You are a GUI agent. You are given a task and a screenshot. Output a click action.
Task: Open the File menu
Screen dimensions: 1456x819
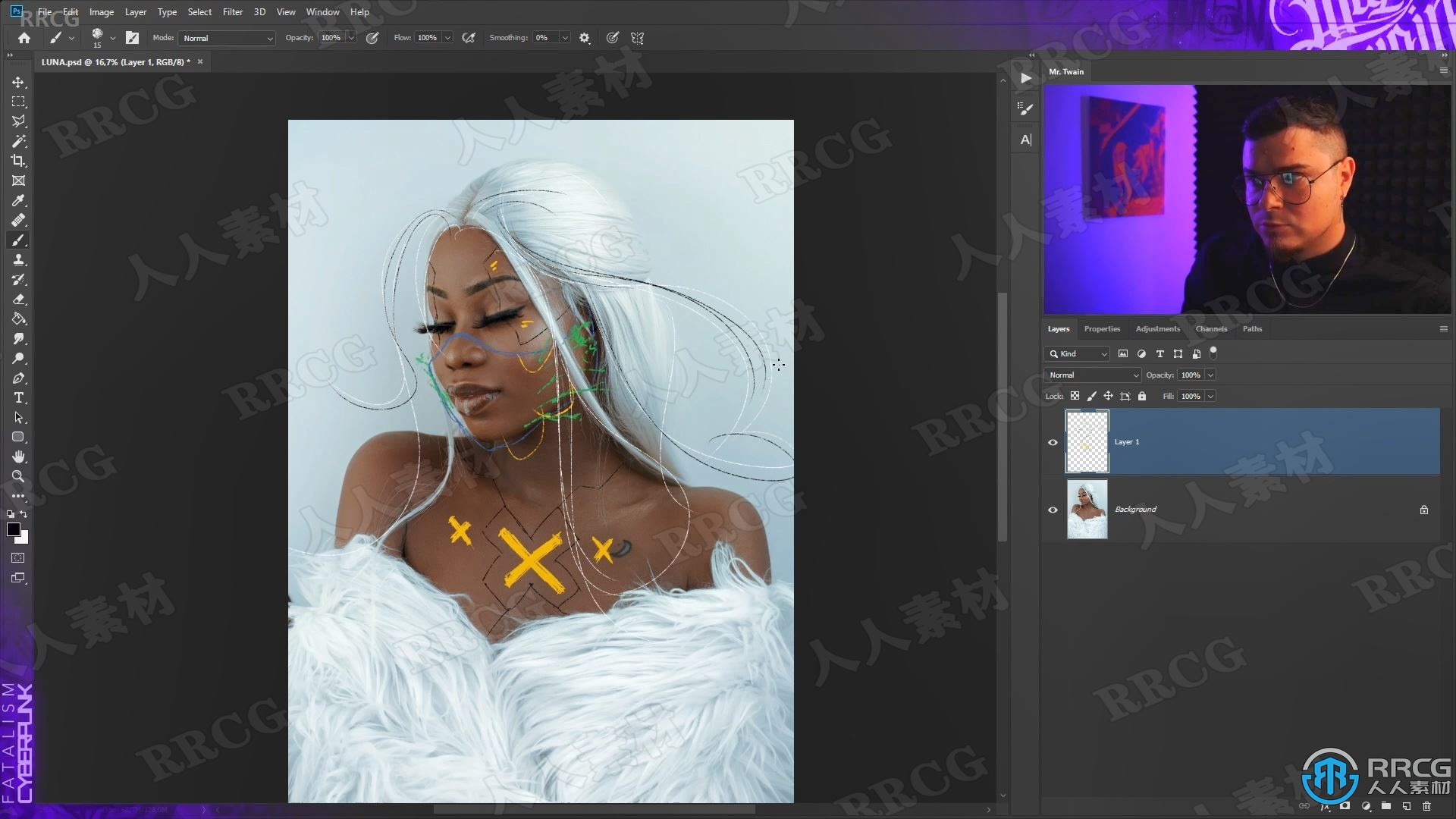point(45,11)
